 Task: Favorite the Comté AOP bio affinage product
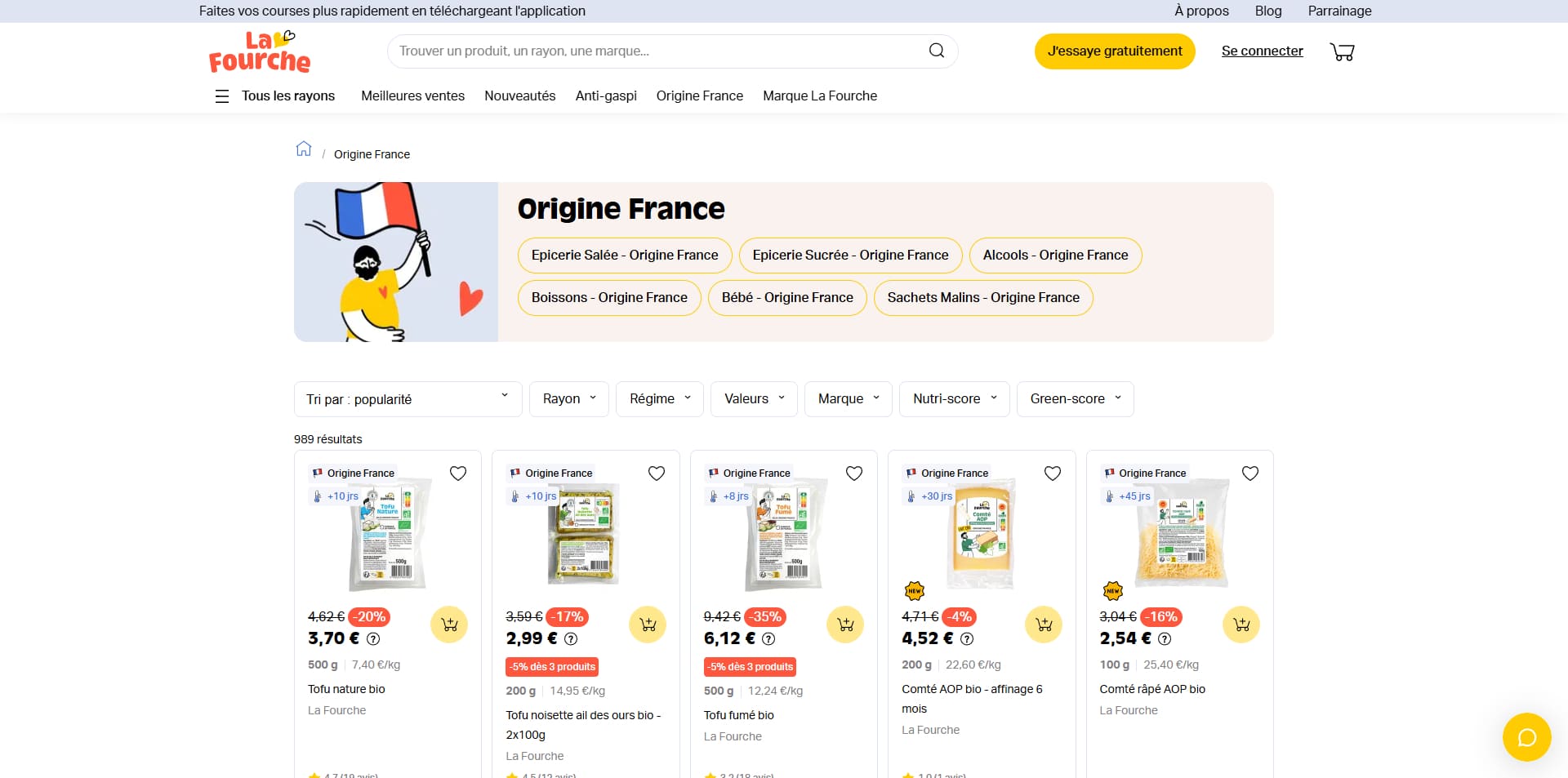pyautogui.click(x=1053, y=473)
